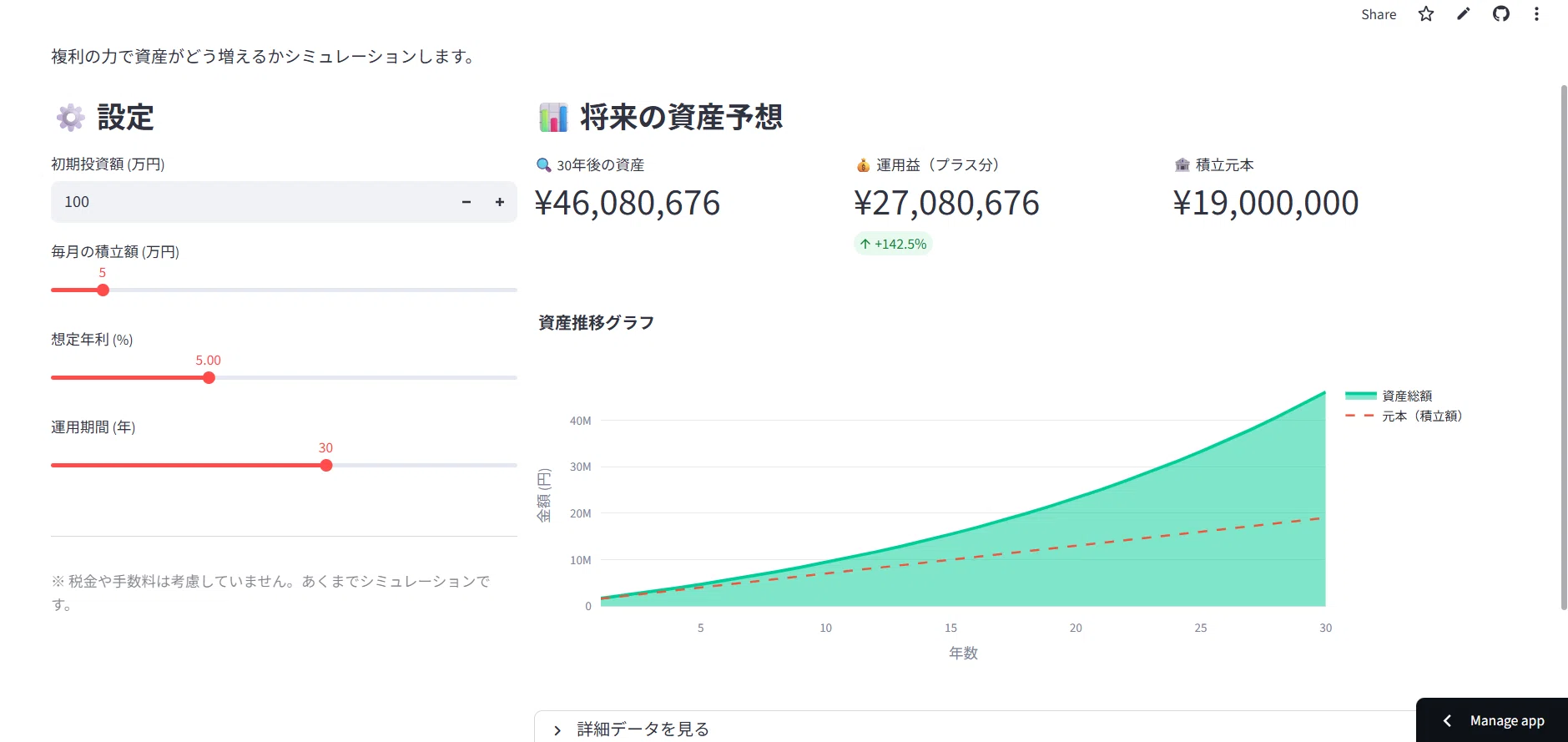
Task: Click the money bag icon beside 運用益
Action: [863, 165]
